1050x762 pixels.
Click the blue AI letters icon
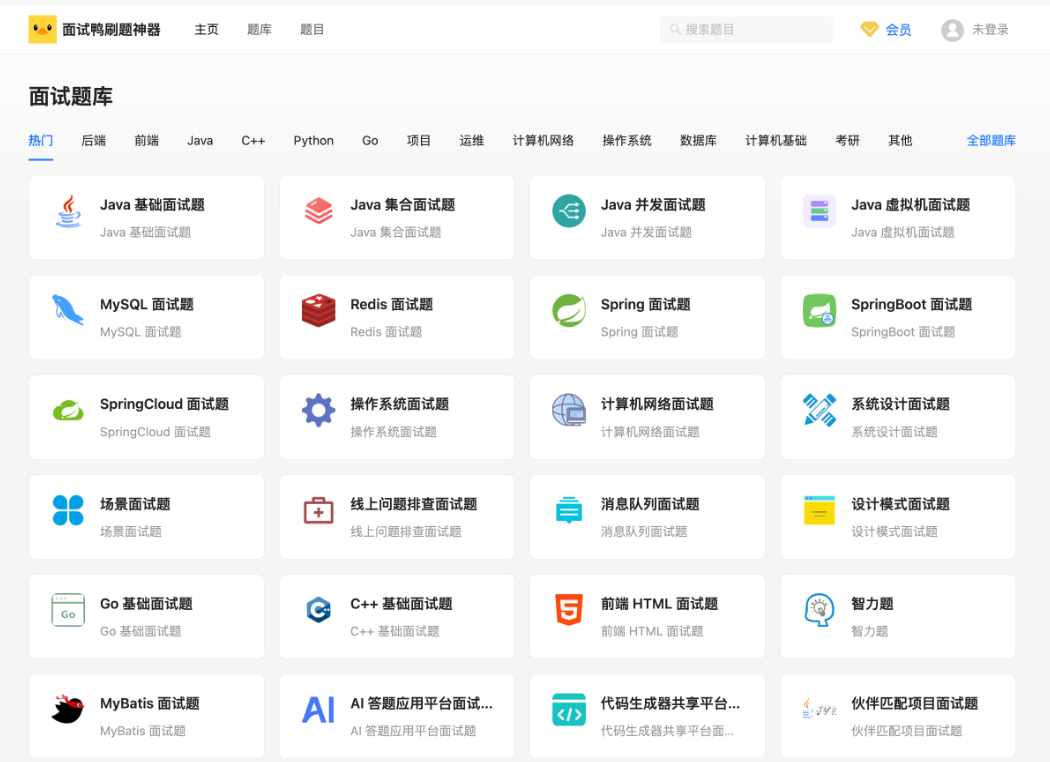(x=319, y=710)
